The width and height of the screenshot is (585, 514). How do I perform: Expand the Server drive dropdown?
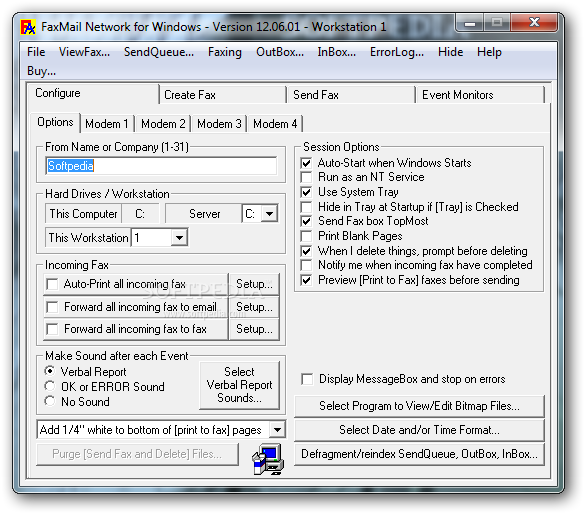pyautogui.click(x=269, y=214)
